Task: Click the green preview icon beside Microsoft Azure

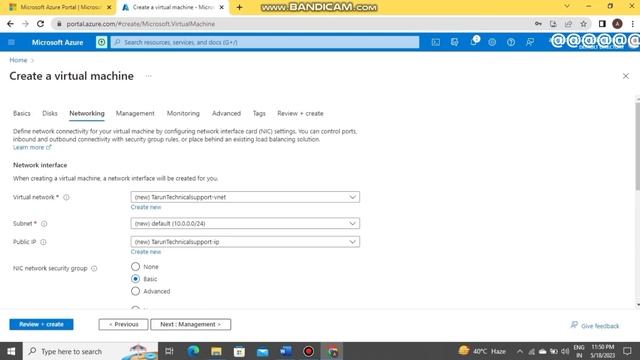Action: tap(101, 42)
